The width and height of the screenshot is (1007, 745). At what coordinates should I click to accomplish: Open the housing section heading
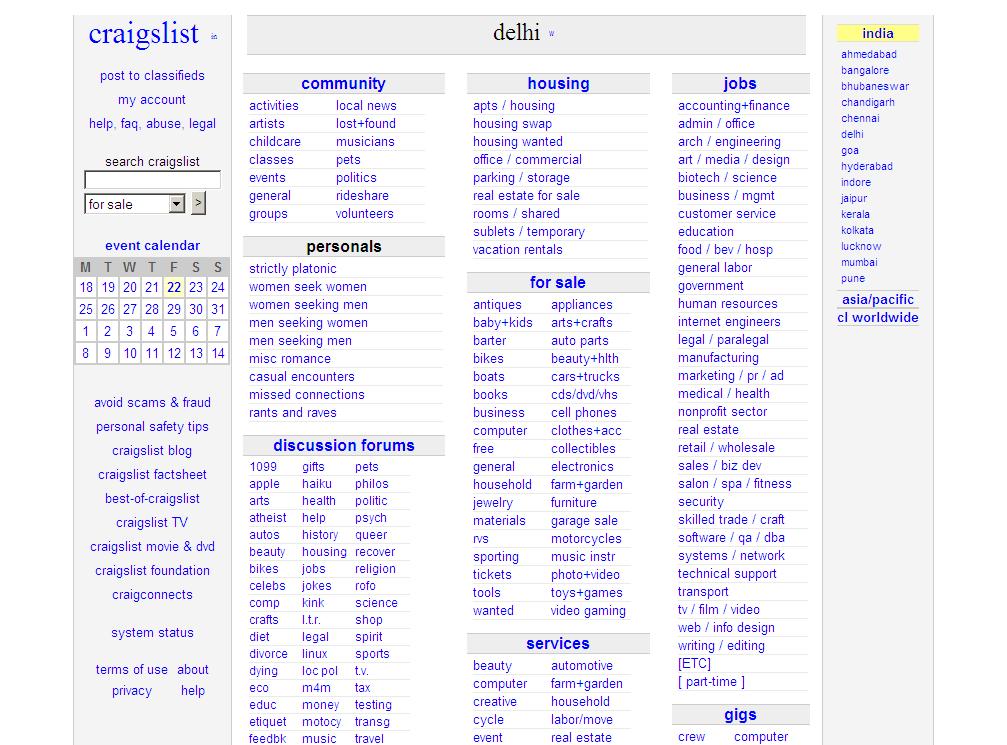point(558,83)
